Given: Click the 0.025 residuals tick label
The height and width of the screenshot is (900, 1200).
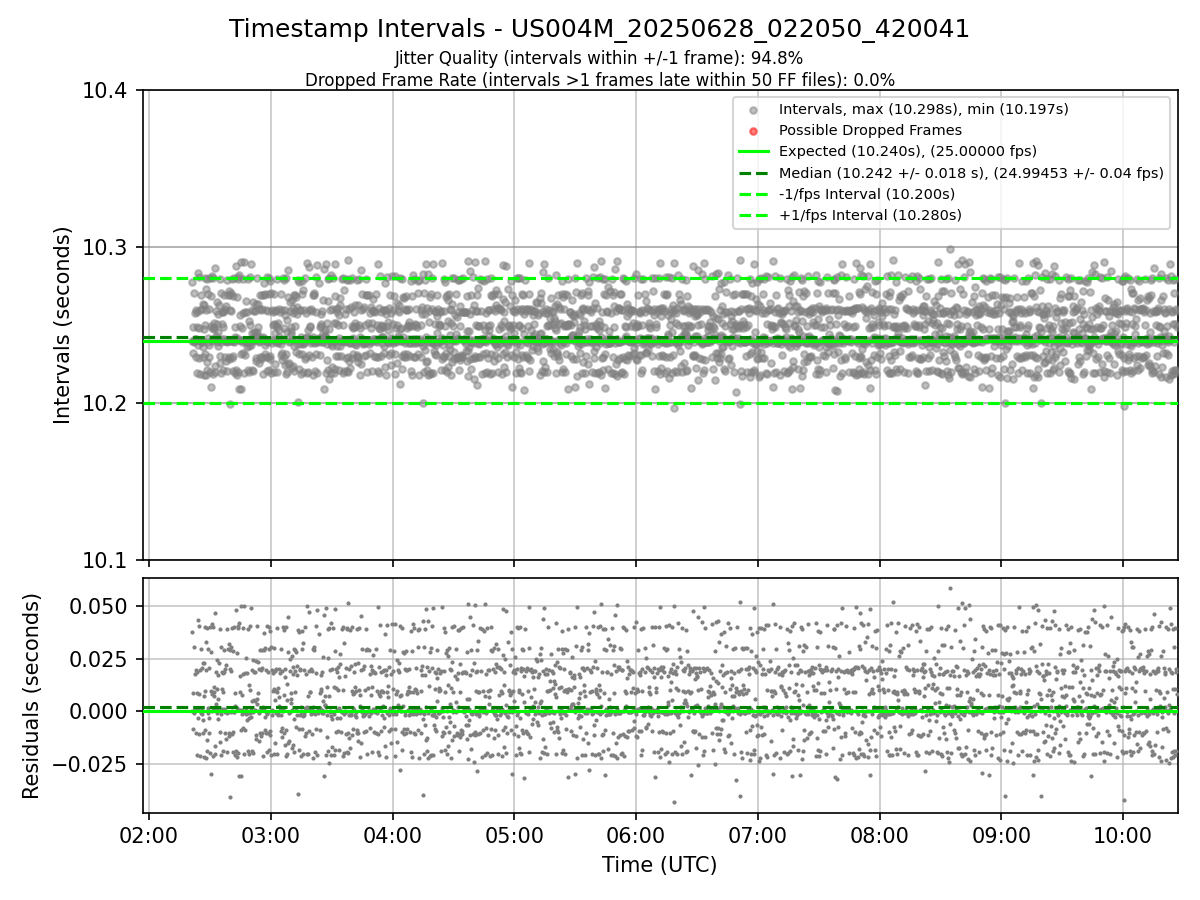Looking at the screenshot, I should click(100, 659).
